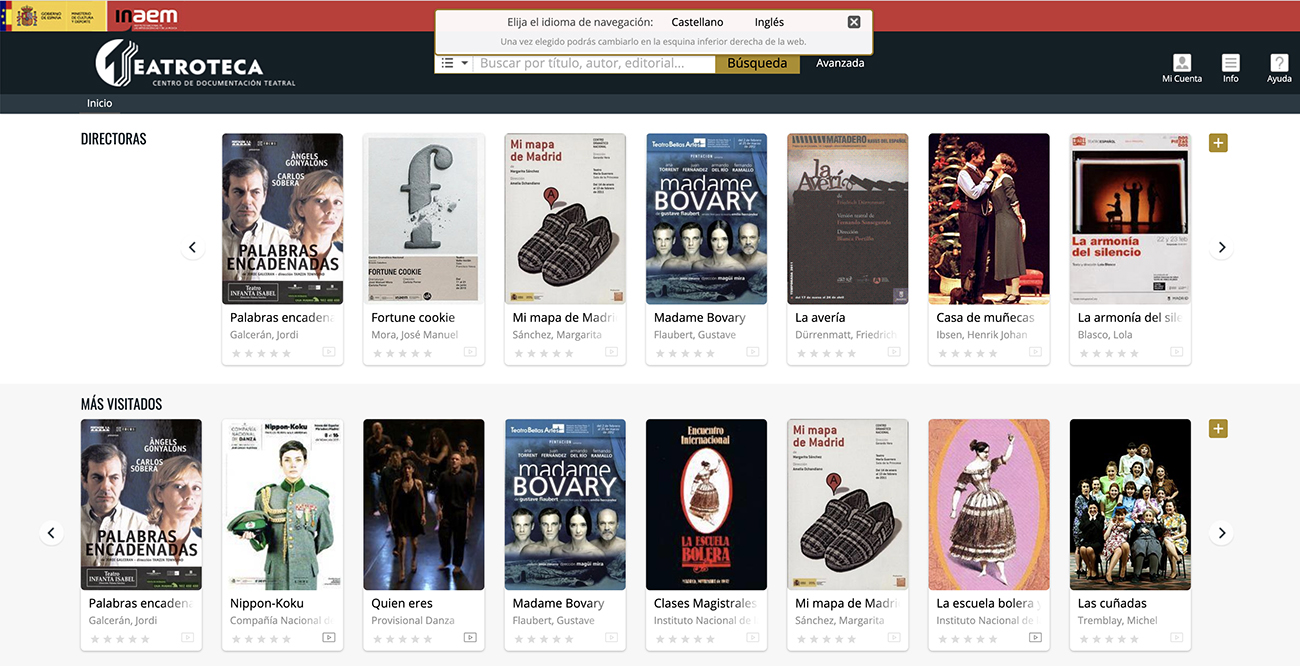Choose Inglés as navigation language
Image resolution: width=1300 pixels, height=666 pixels.
[769, 22]
